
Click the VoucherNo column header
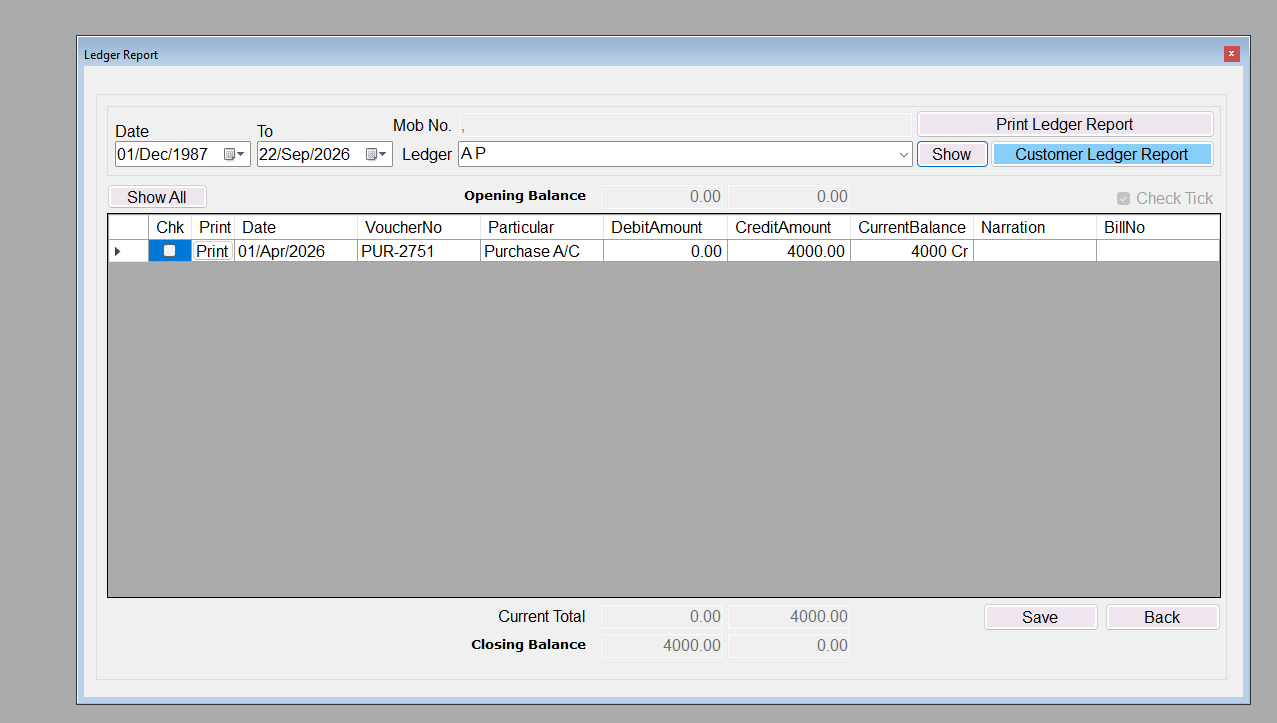(x=419, y=227)
